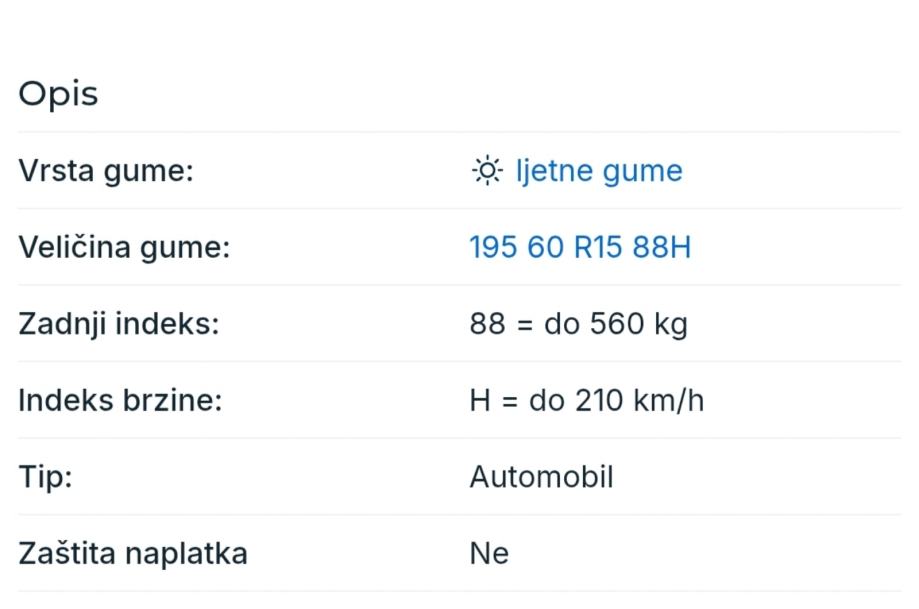The height and width of the screenshot is (609, 919).
Task: Click the Veličina gume label
Action: (124, 247)
